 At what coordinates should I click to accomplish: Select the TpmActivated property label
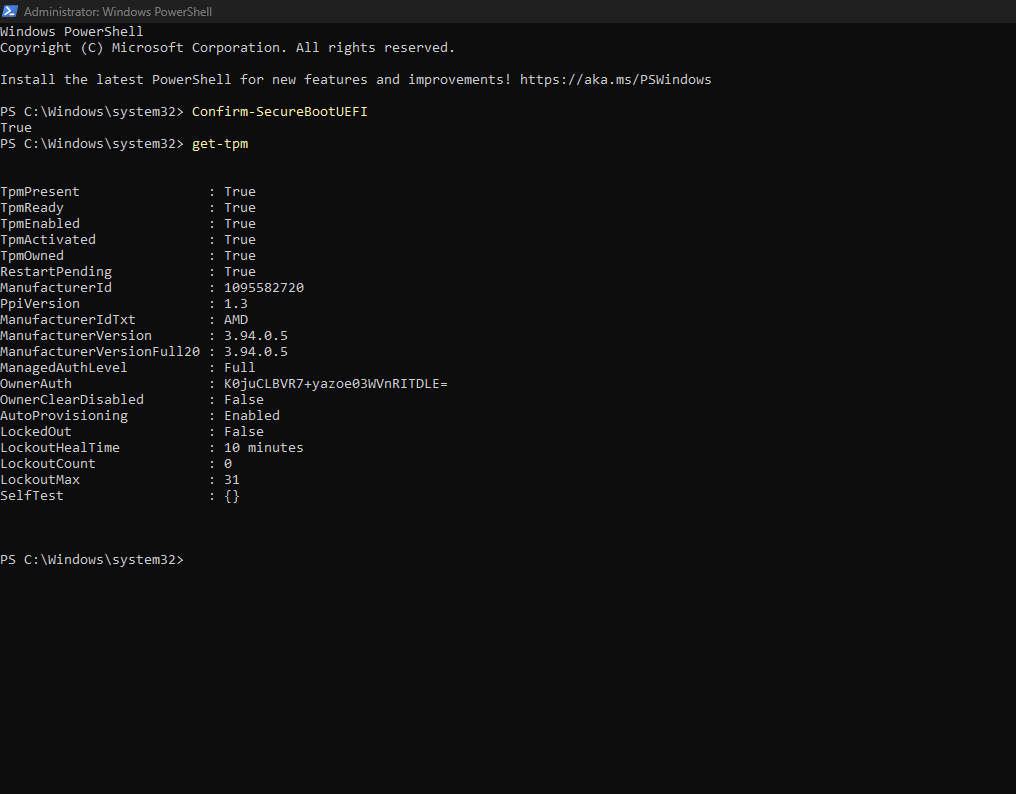[x=48, y=240]
